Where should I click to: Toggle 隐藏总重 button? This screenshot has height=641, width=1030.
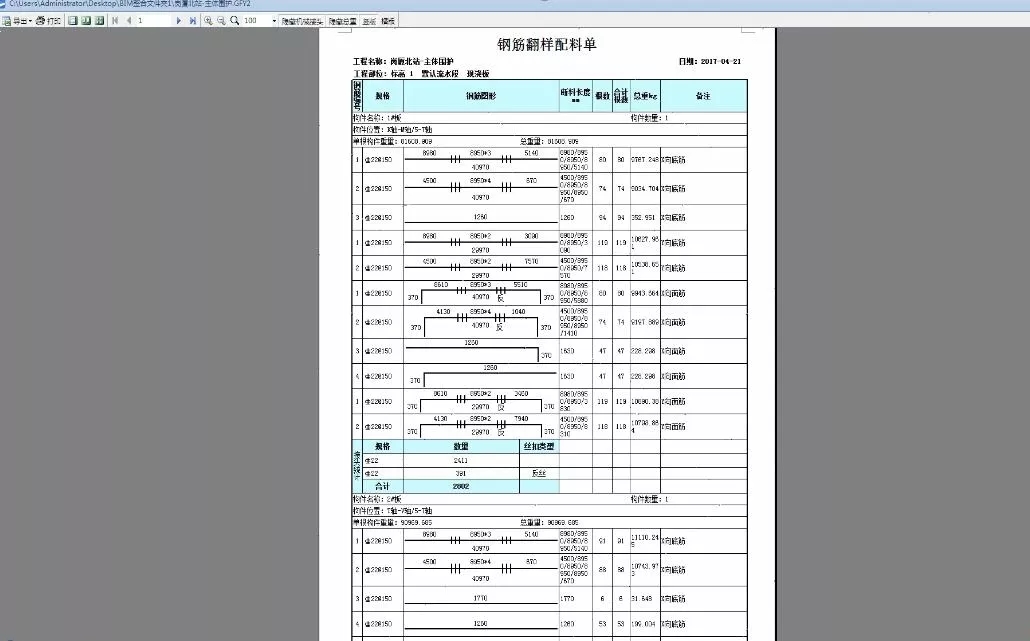tap(342, 21)
